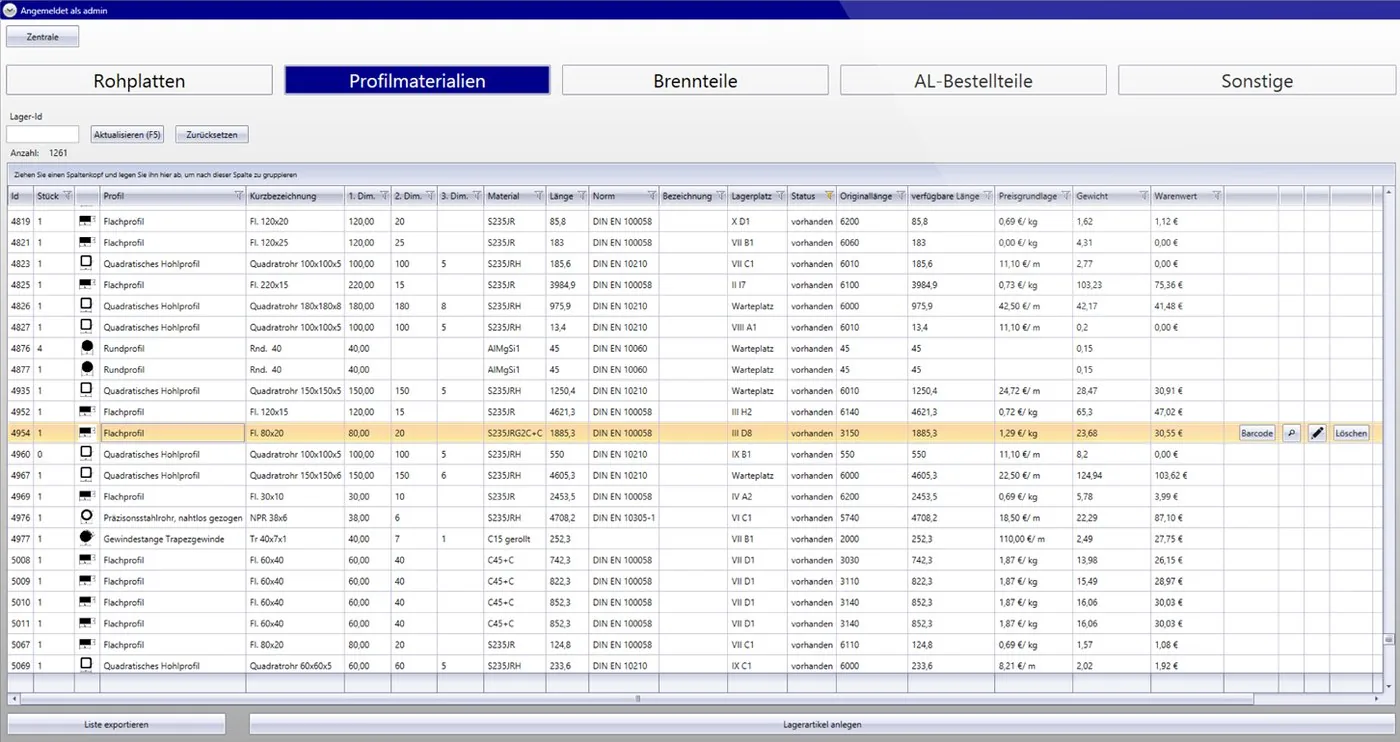The height and width of the screenshot is (742, 1400).
Task: Click the Gewindestange profile icon in row 4977
Action: tap(86, 539)
